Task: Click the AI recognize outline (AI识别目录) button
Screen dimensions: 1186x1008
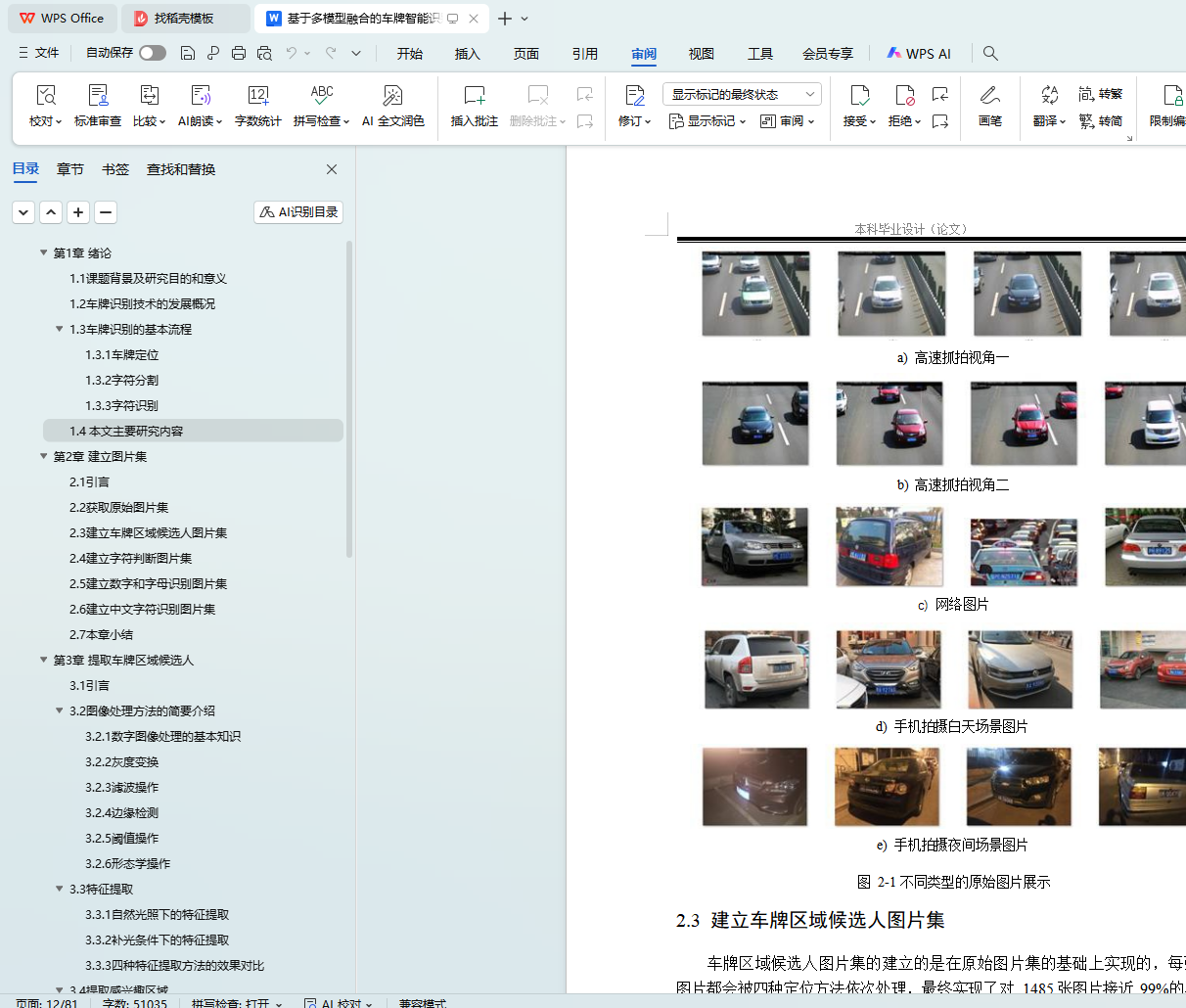Action: (298, 211)
